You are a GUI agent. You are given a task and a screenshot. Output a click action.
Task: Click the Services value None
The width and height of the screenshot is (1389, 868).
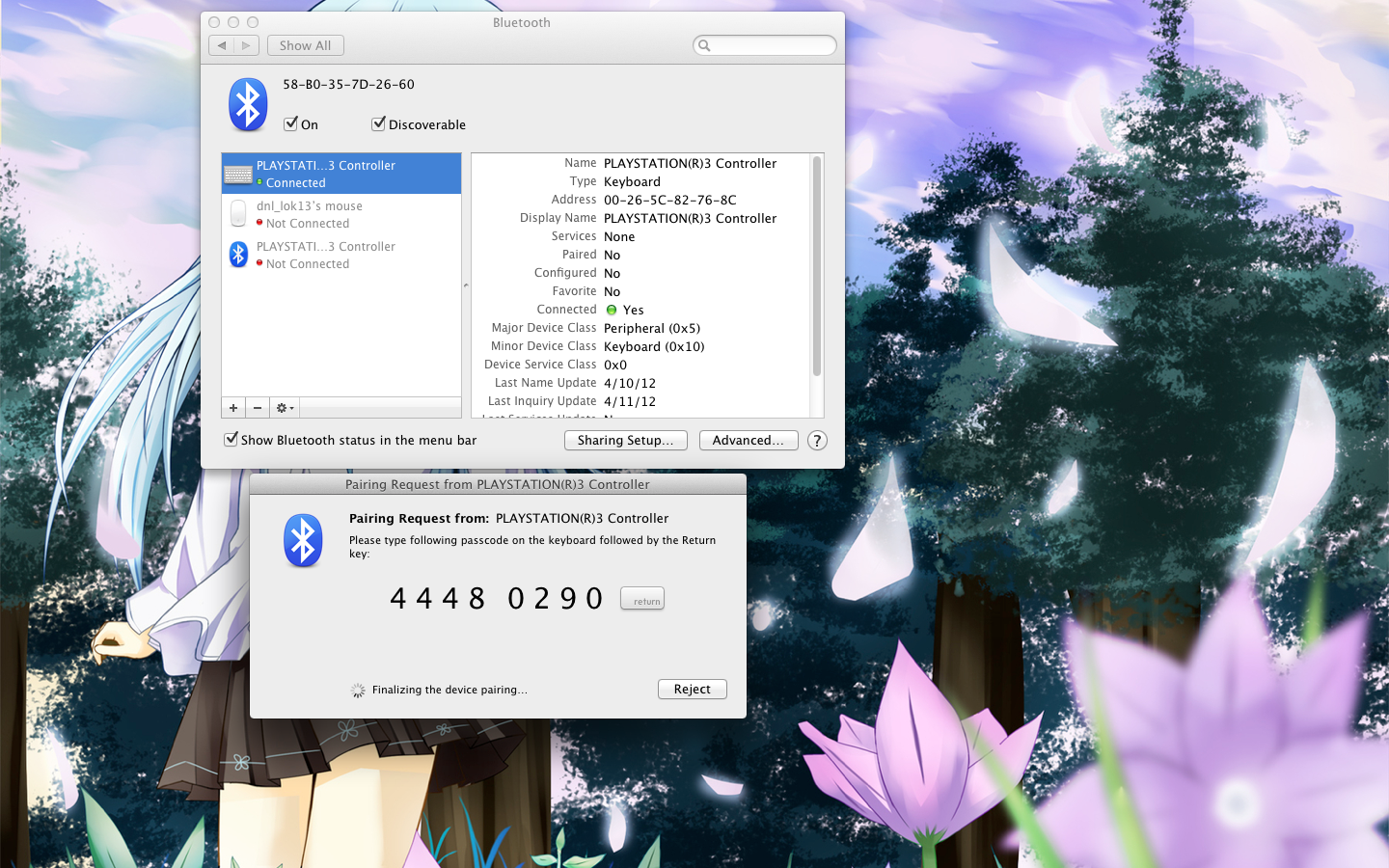[619, 236]
